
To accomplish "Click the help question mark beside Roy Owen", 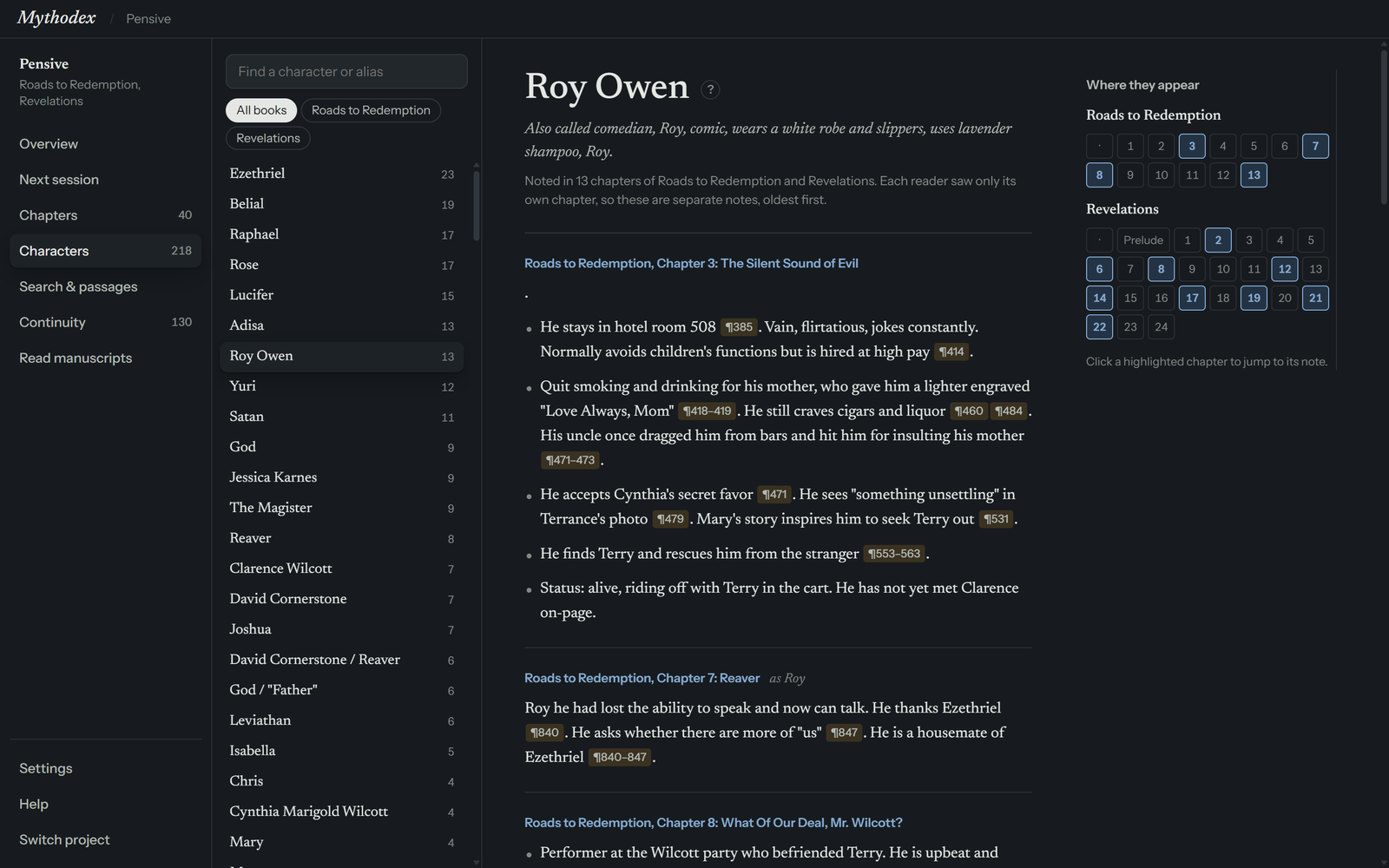I will (710, 89).
